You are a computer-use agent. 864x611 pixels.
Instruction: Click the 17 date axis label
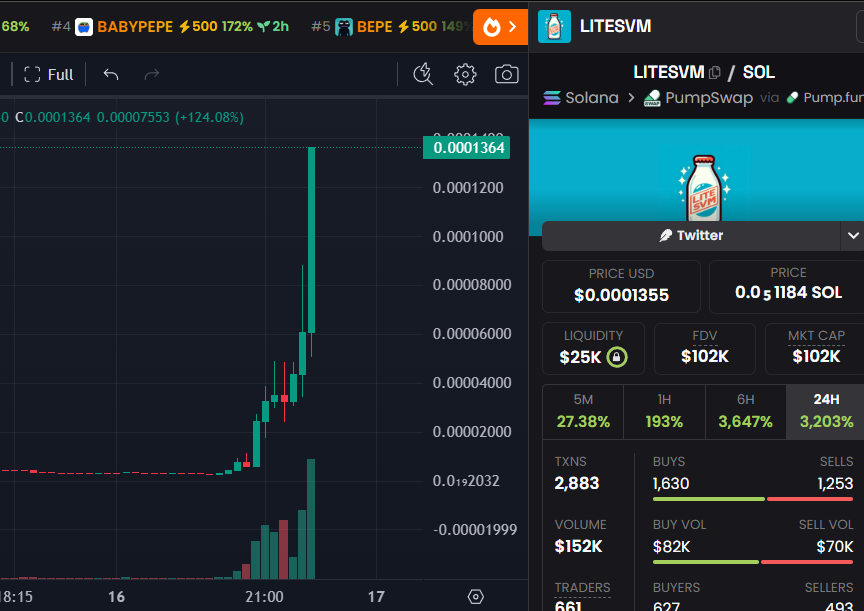pyautogui.click(x=376, y=597)
